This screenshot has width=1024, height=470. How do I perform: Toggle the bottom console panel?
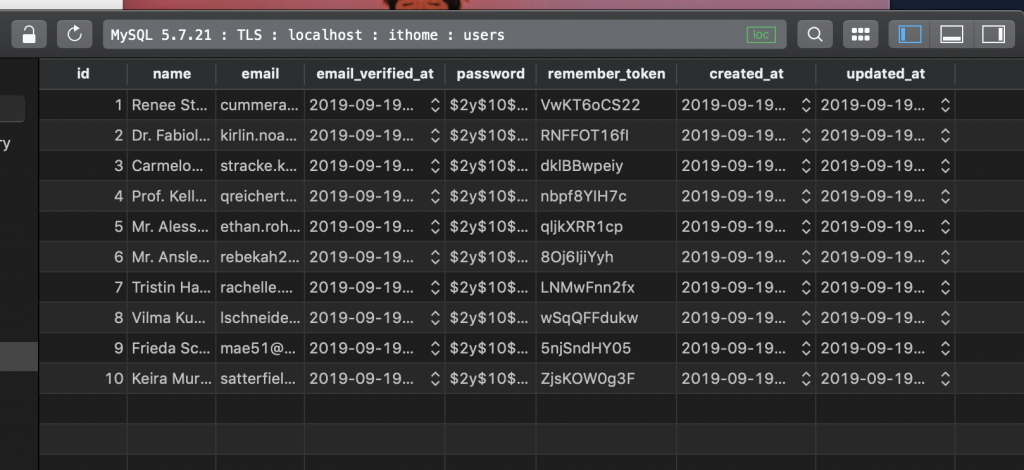coord(952,35)
